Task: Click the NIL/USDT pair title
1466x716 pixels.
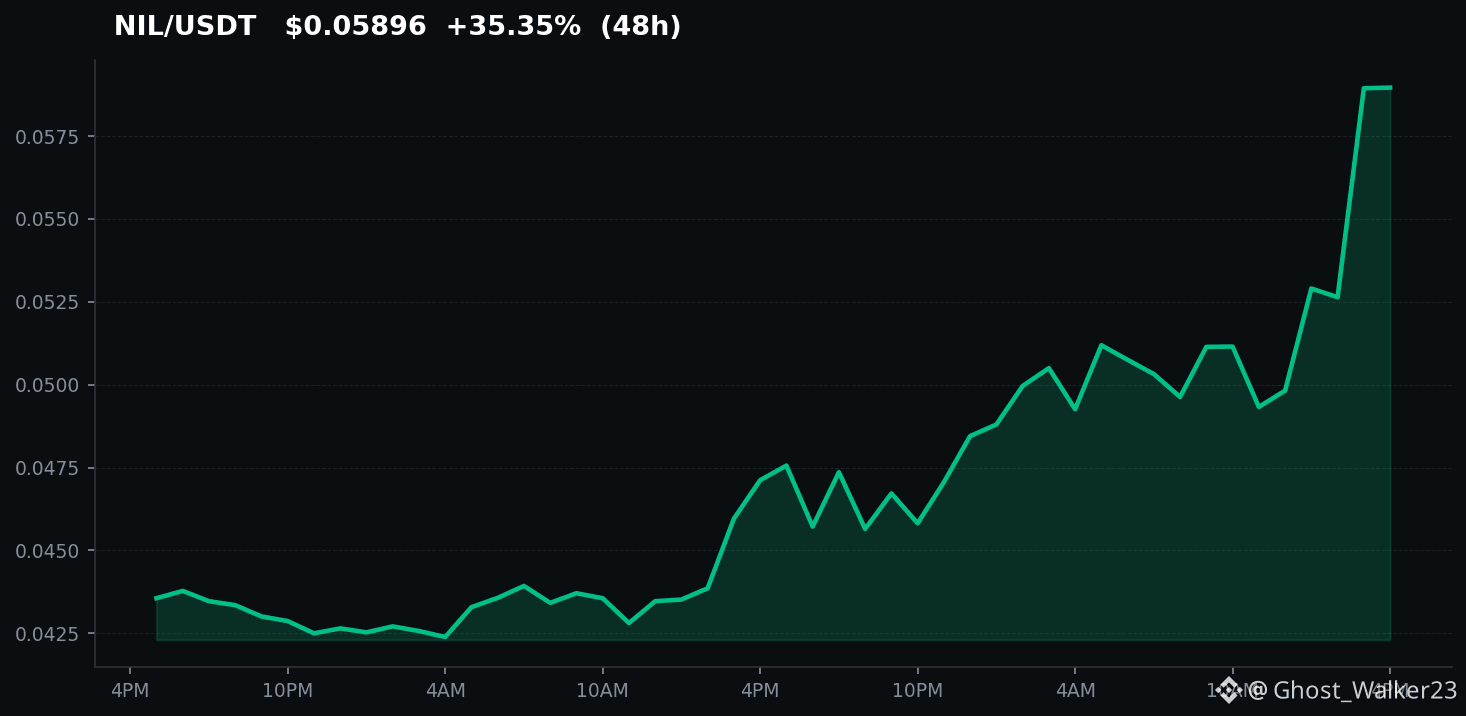Action: pos(185,27)
